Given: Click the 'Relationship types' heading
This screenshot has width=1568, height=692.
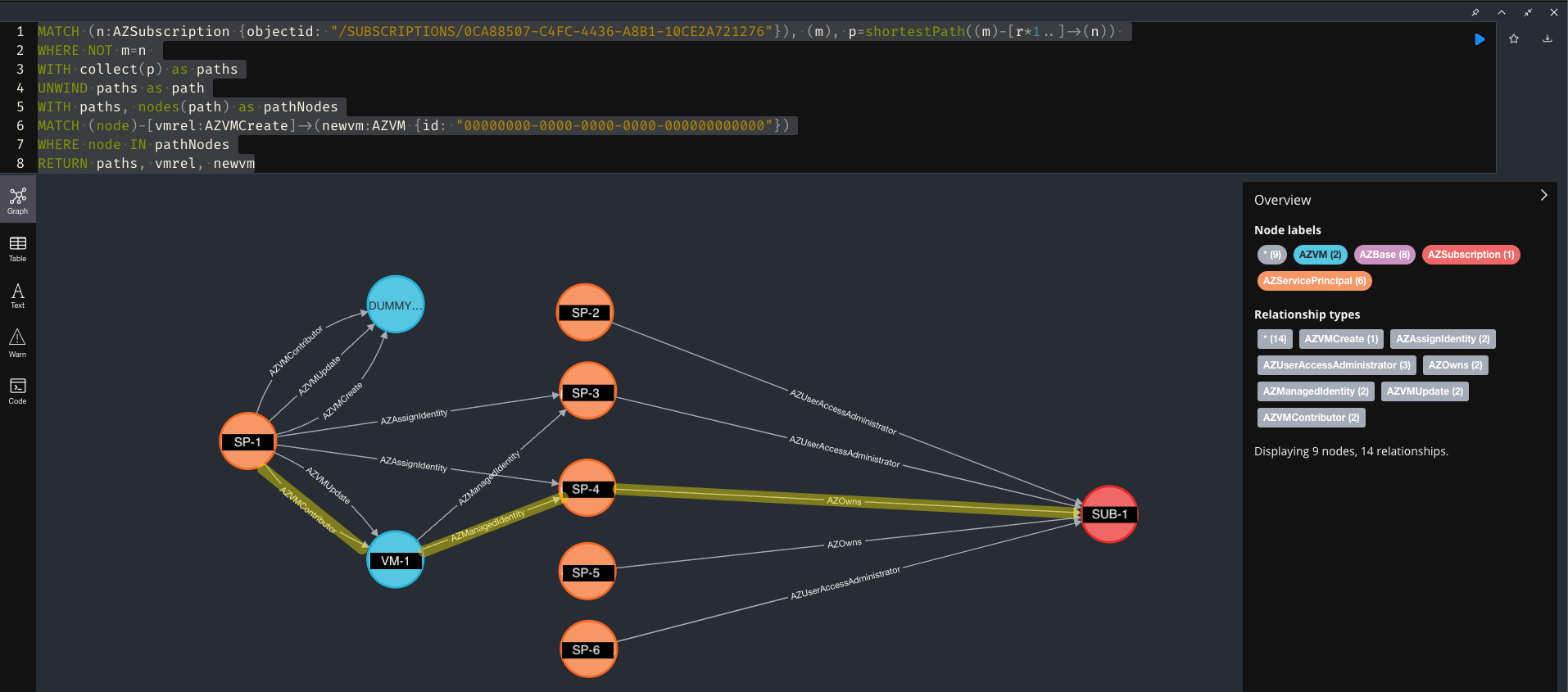Looking at the screenshot, I should pyautogui.click(x=1307, y=314).
